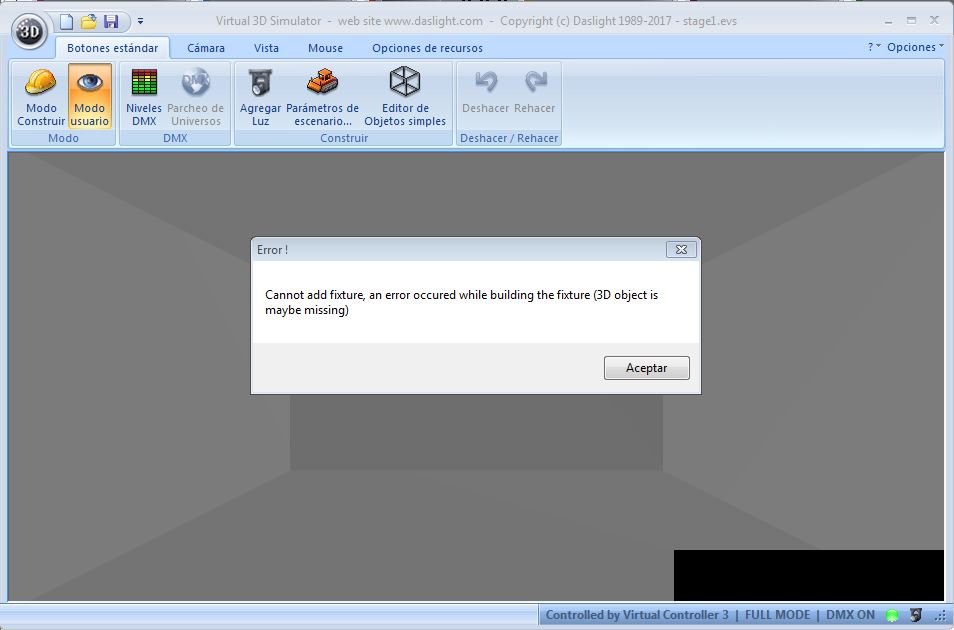Click the Construir group label
This screenshot has width=954, height=630.
[x=344, y=138]
